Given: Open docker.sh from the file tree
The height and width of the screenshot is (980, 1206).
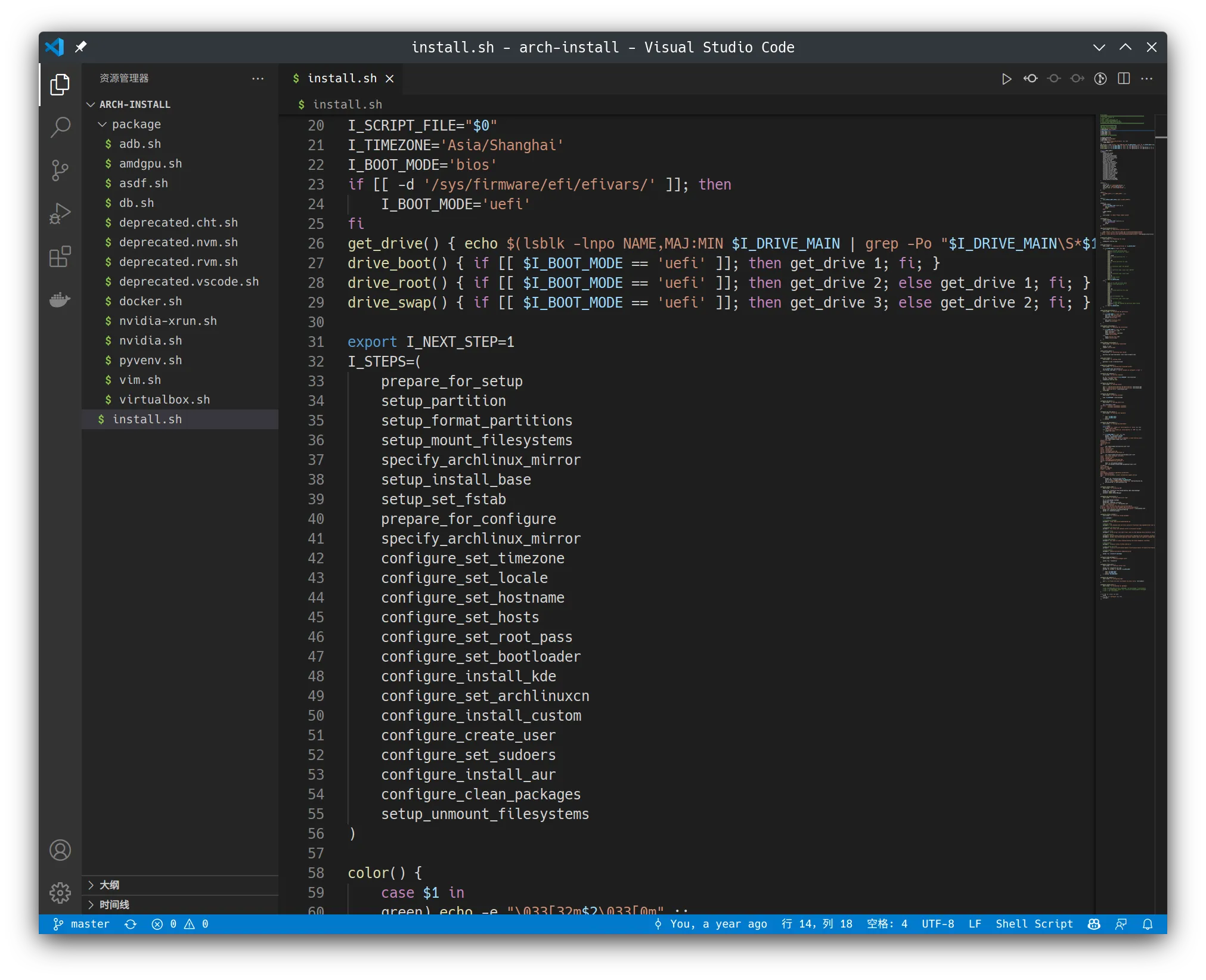Looking at the screenshot, I should tap(150, 301).
